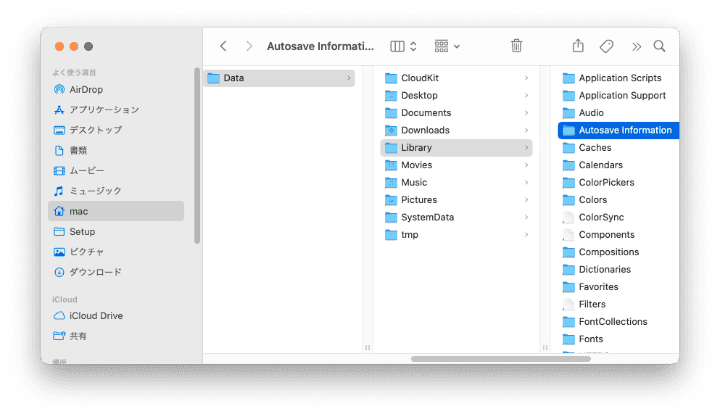Select the Autosave Information folder

pos(624,130)
